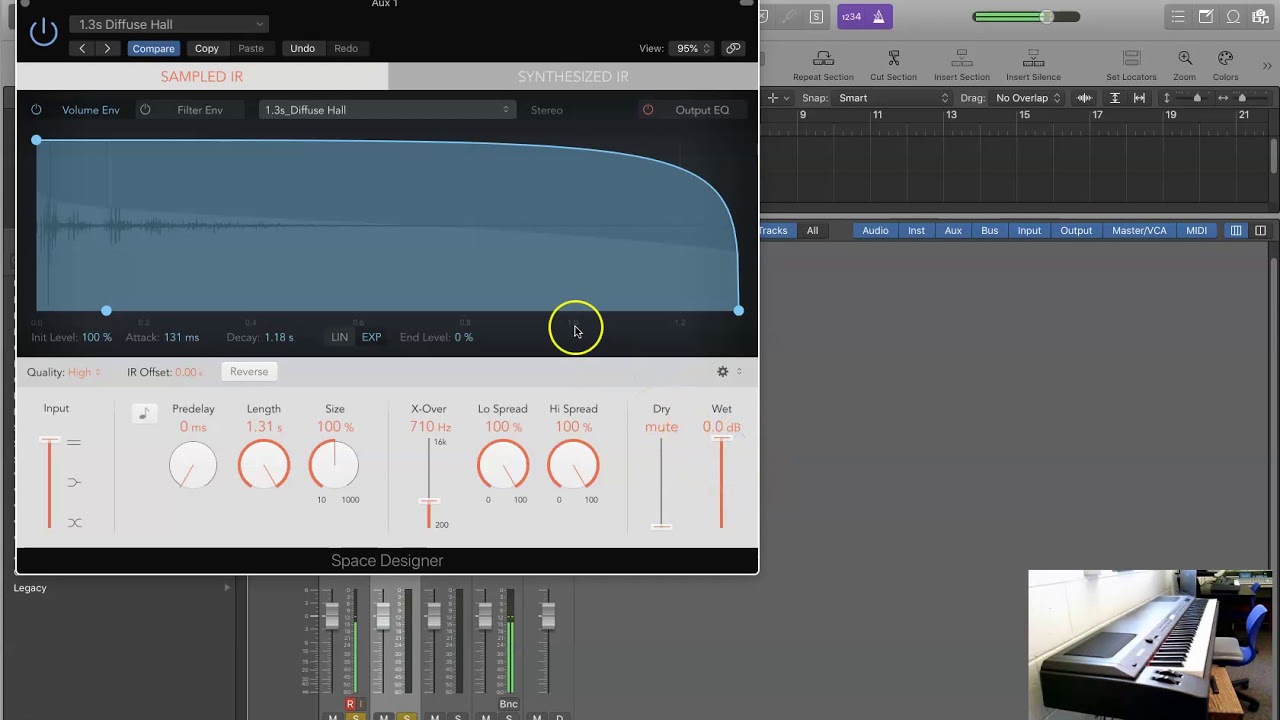
Task: Toggle the Solo S button in control bar
Action: (816, 17)
